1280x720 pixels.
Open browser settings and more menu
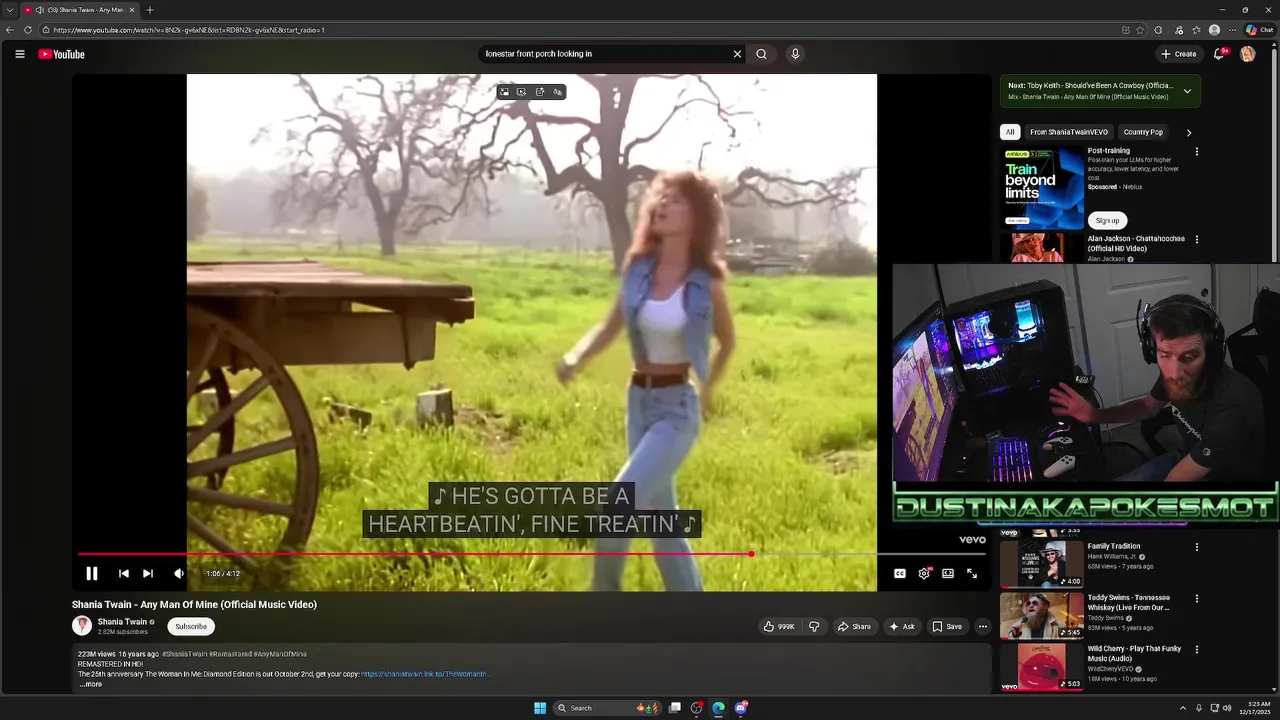[x=1232, y=30]
